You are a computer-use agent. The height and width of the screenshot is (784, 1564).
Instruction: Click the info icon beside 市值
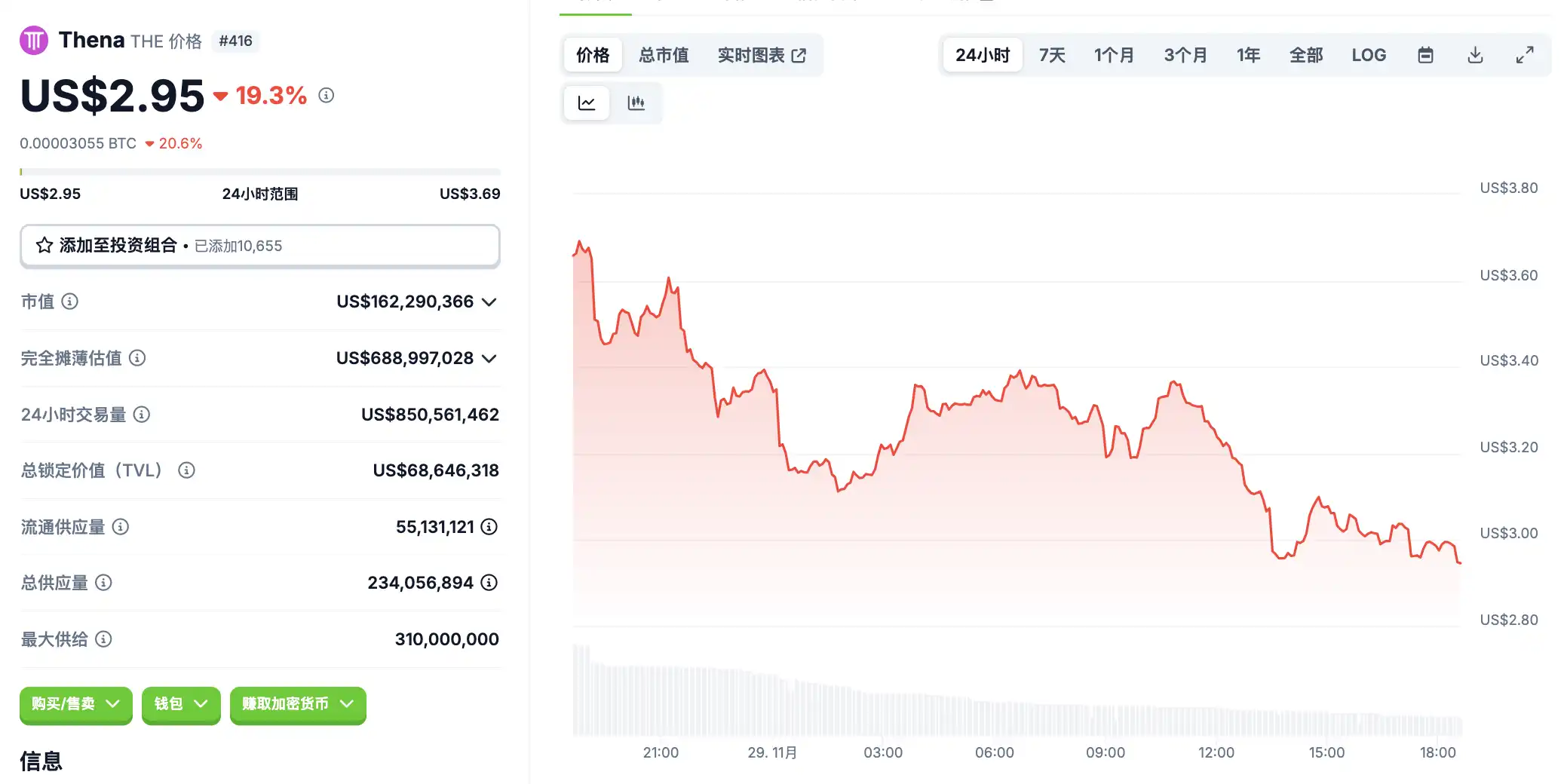[x=70, y=302]
